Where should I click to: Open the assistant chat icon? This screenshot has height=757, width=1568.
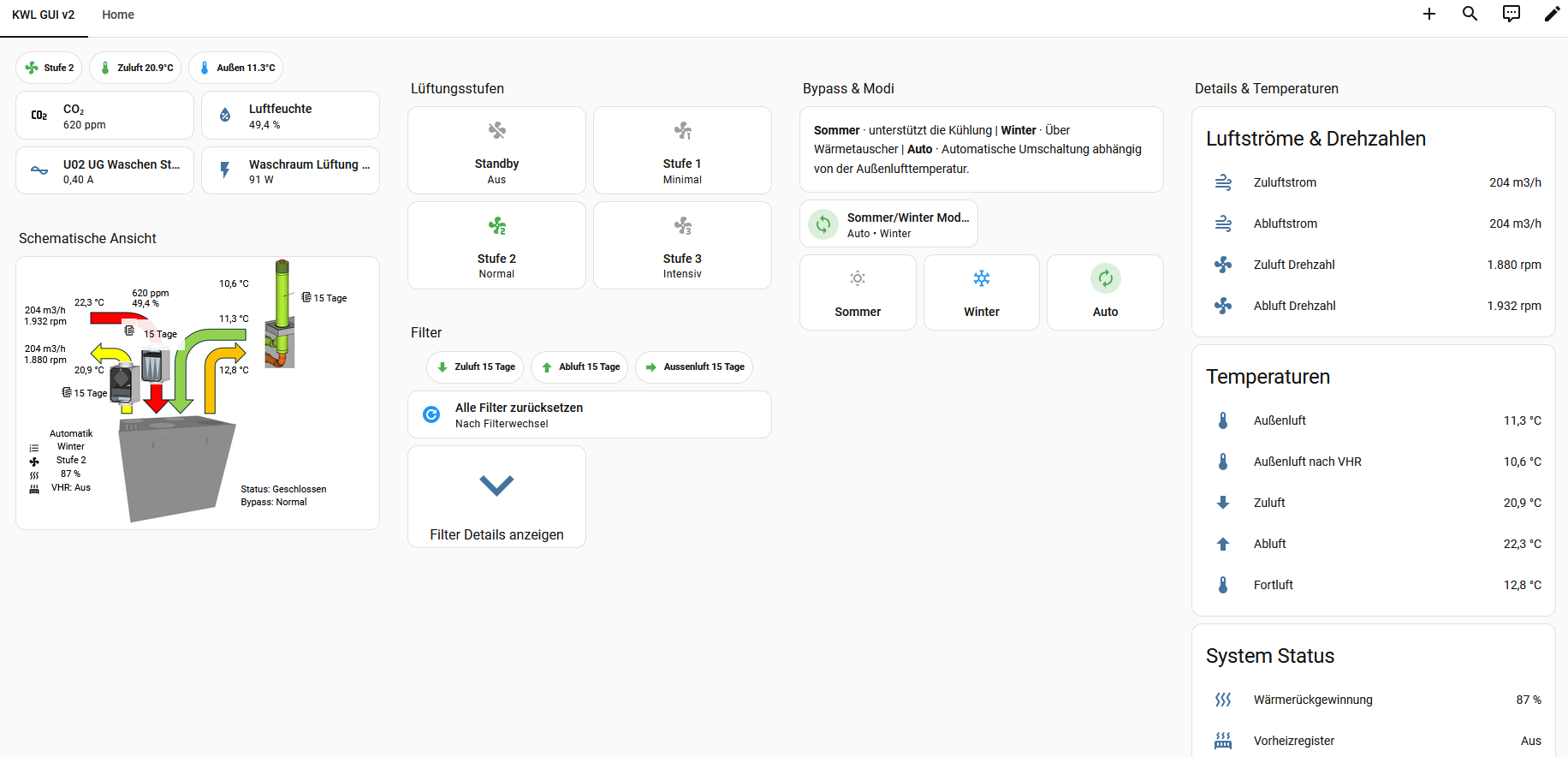pos(1512,14)
